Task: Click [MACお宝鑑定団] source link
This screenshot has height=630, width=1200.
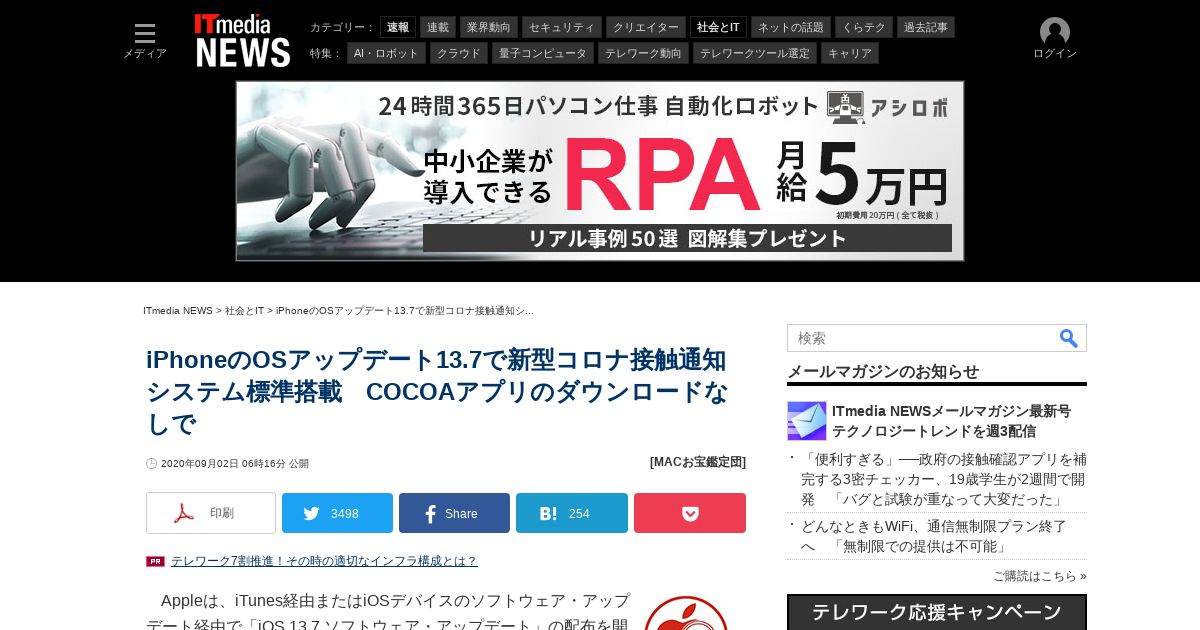Action: pyautogui.click(x=698, y=462)
